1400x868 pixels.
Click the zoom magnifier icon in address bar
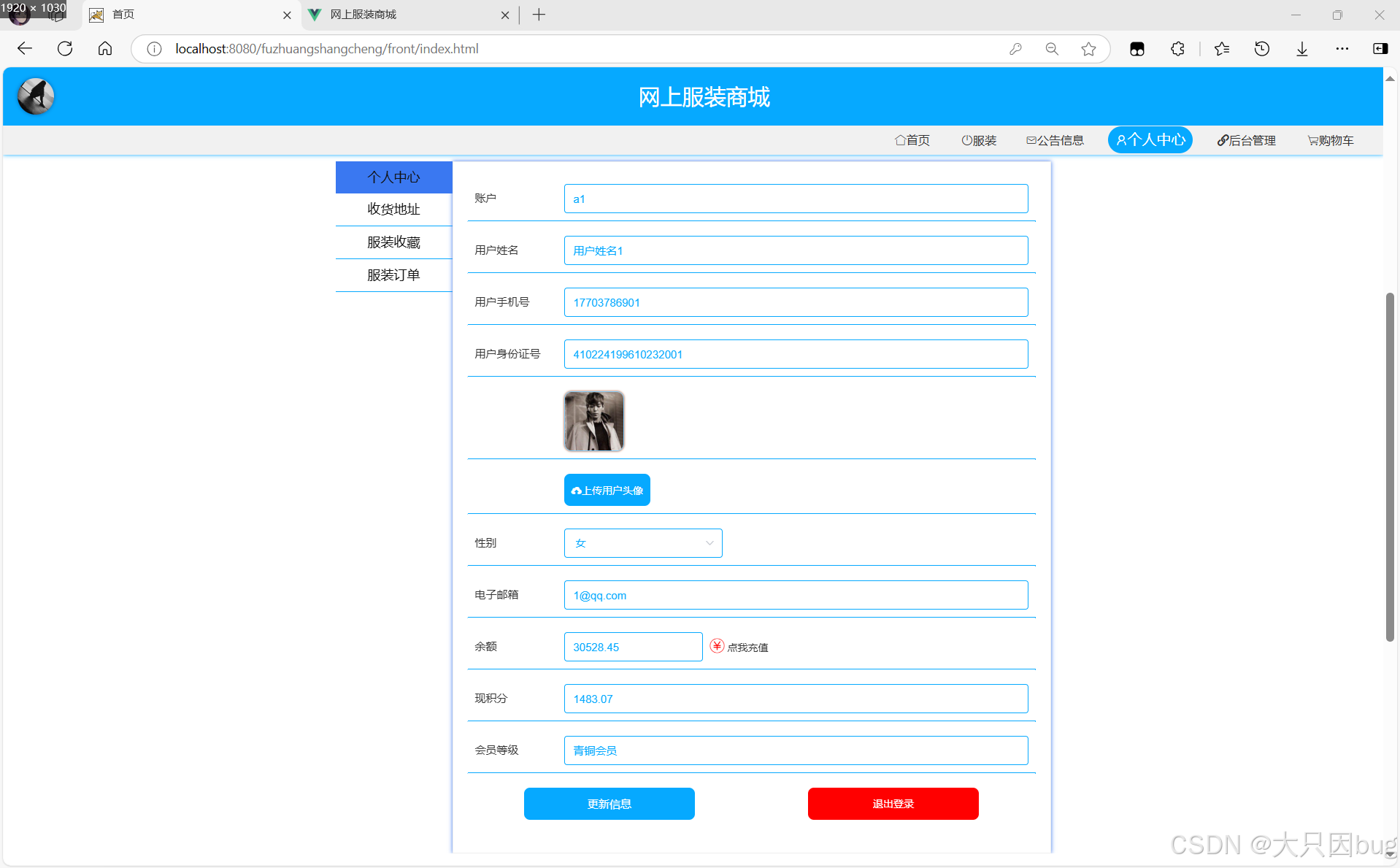pos(1052,49)
